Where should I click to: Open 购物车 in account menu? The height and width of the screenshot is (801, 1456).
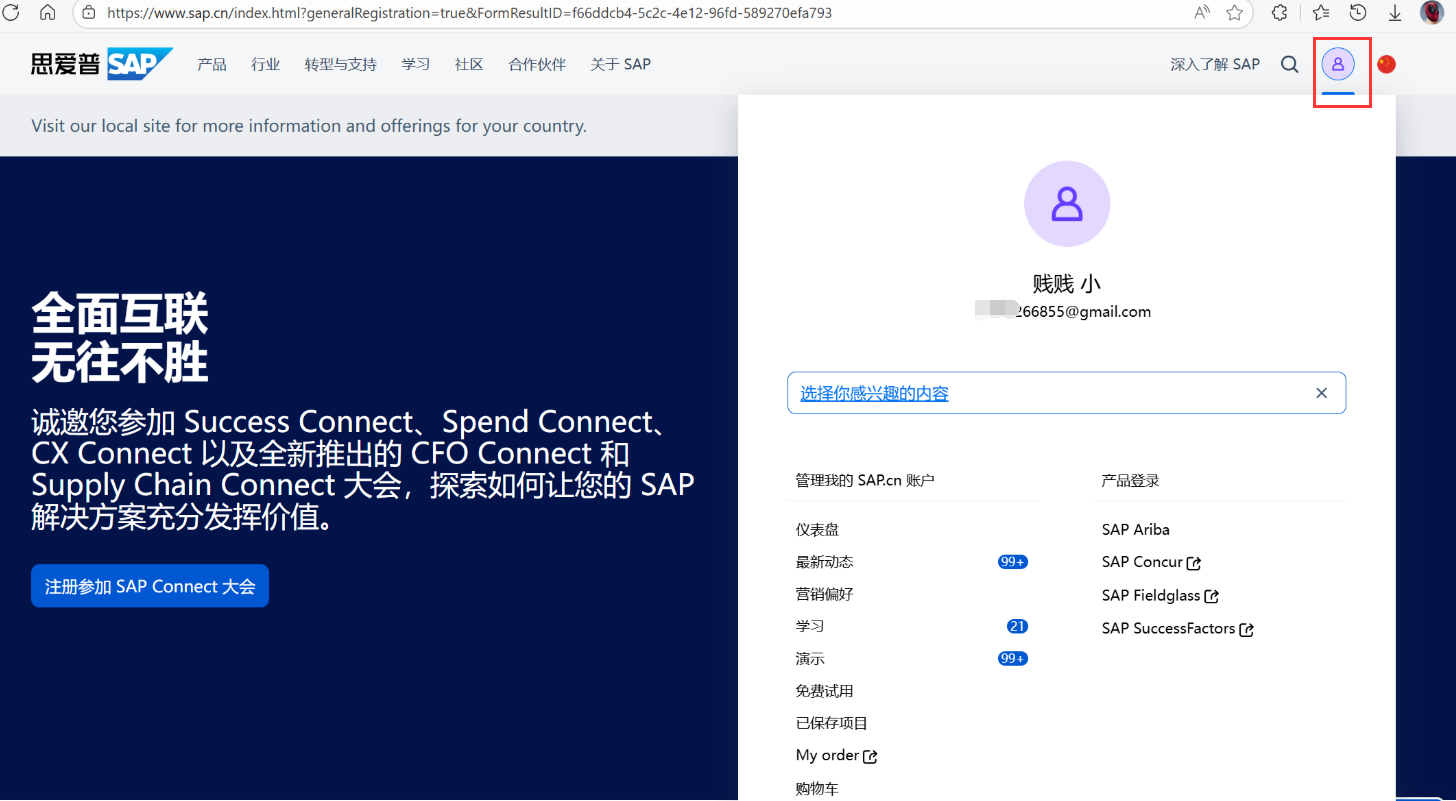coord(818,789)
